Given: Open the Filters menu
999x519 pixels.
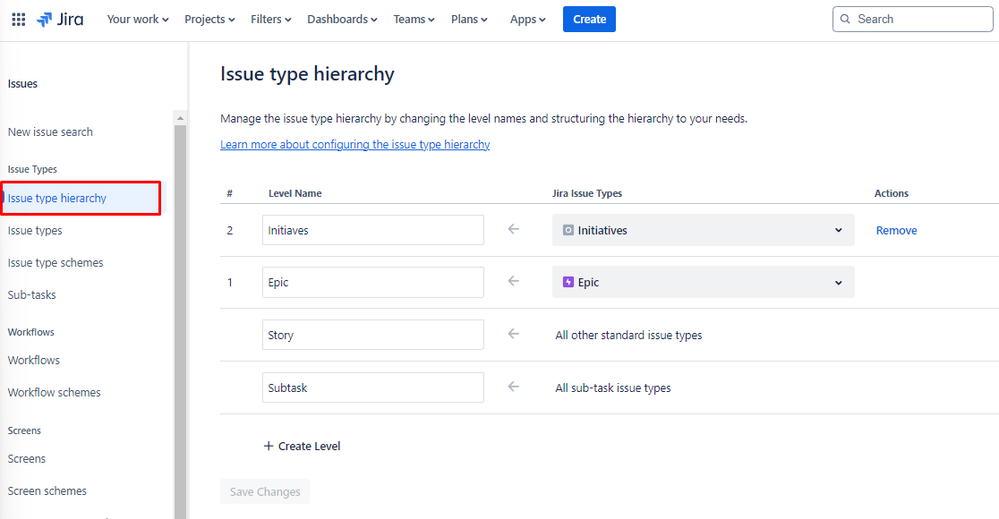Looking at the screenshot, I should tap(271, 19).
